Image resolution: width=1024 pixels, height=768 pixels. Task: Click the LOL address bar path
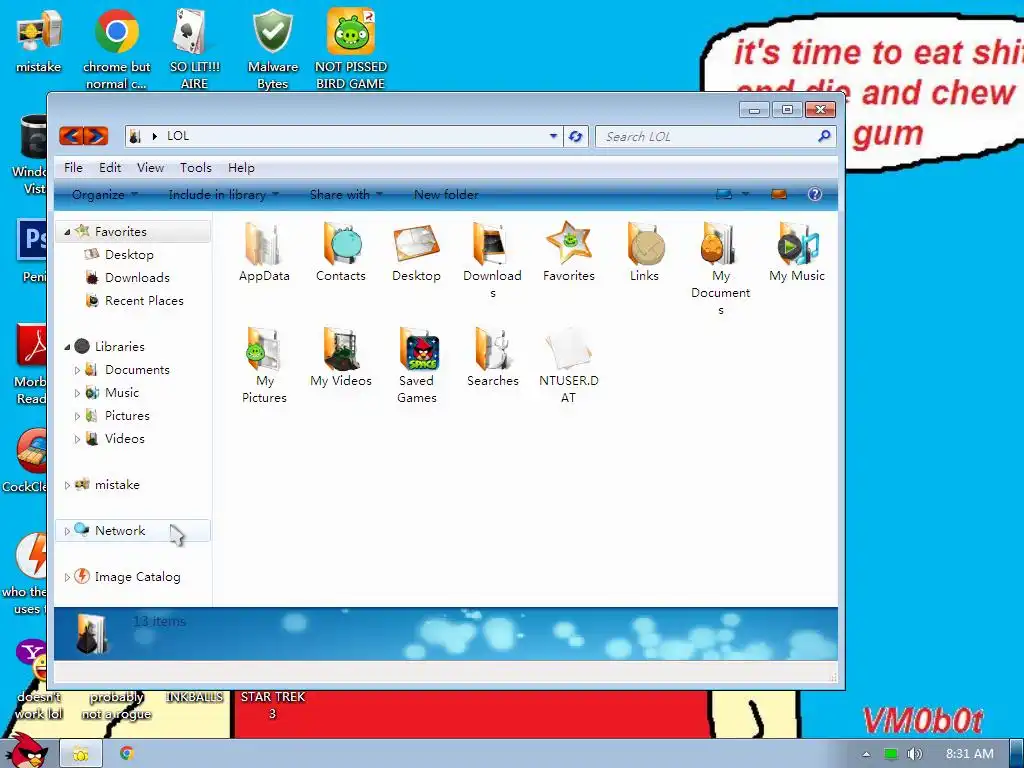point(178,136)
